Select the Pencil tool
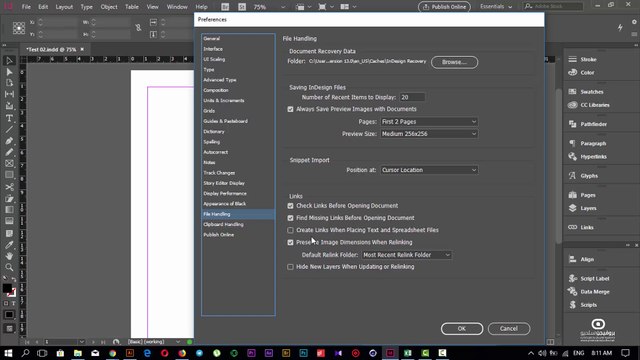 (x=9, y=152)
